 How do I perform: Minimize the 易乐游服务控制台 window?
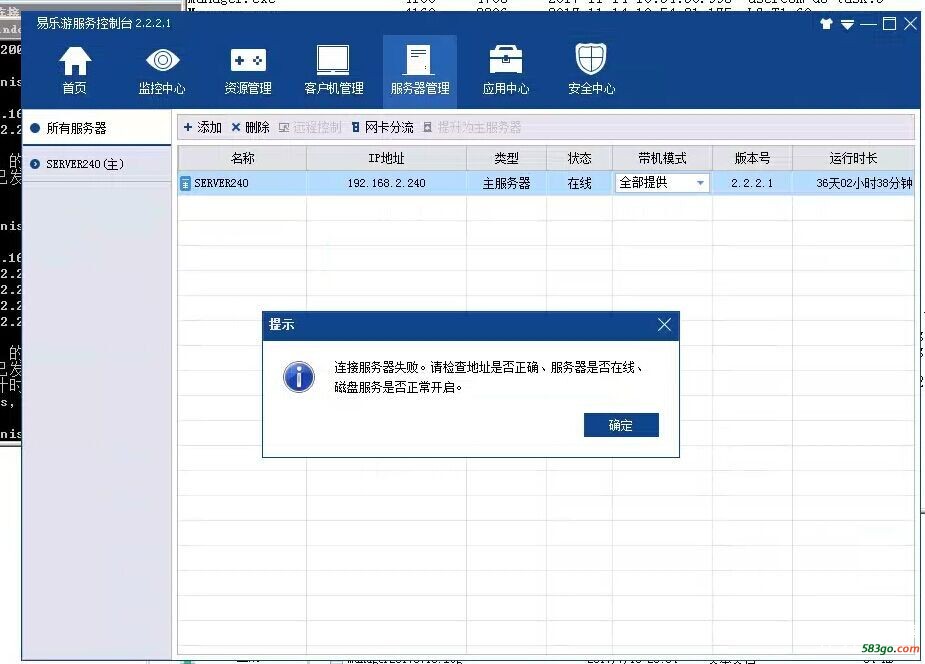pos(868,24)
